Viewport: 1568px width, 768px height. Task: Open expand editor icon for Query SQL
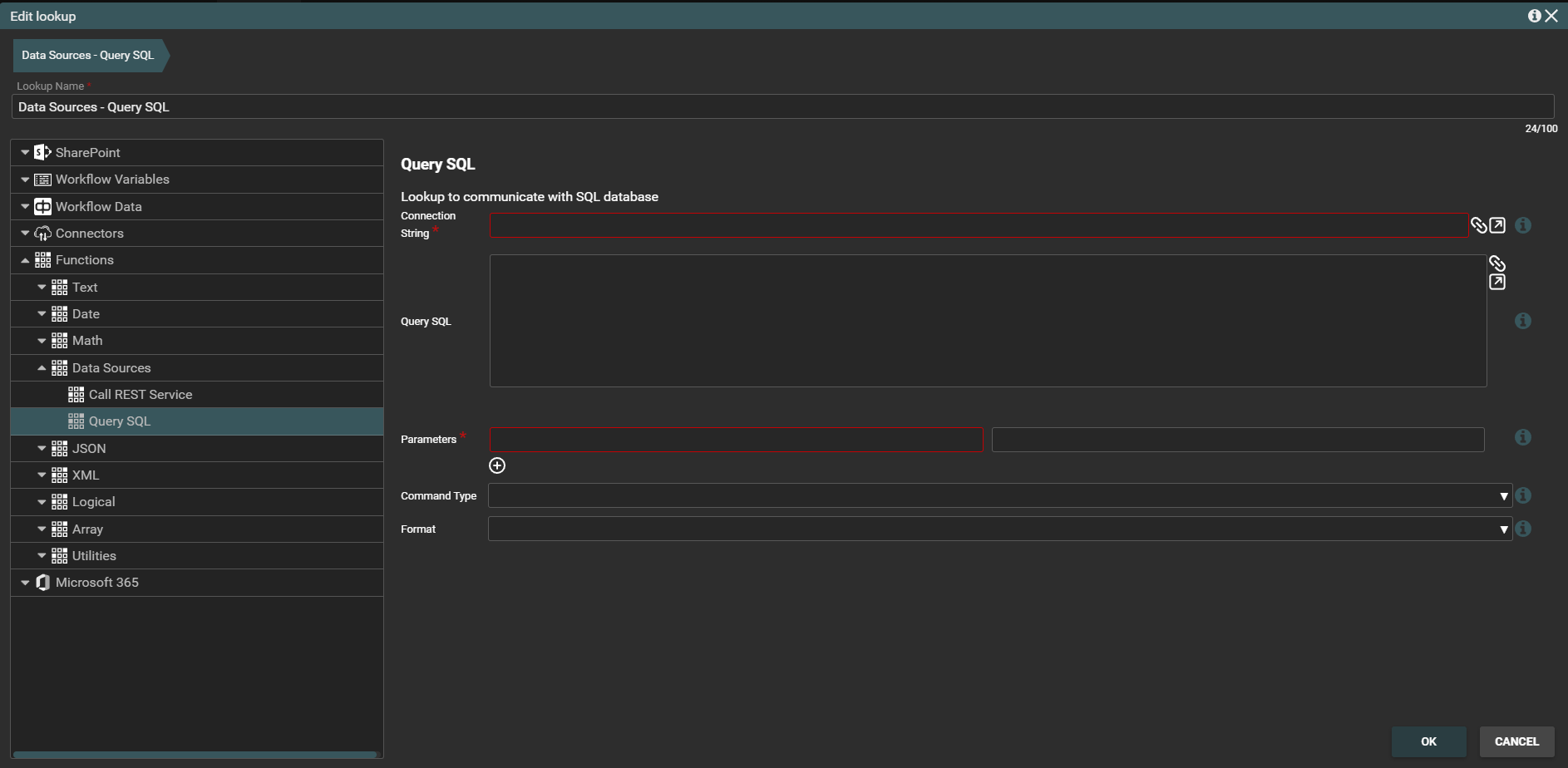(x=1497, y=283)
